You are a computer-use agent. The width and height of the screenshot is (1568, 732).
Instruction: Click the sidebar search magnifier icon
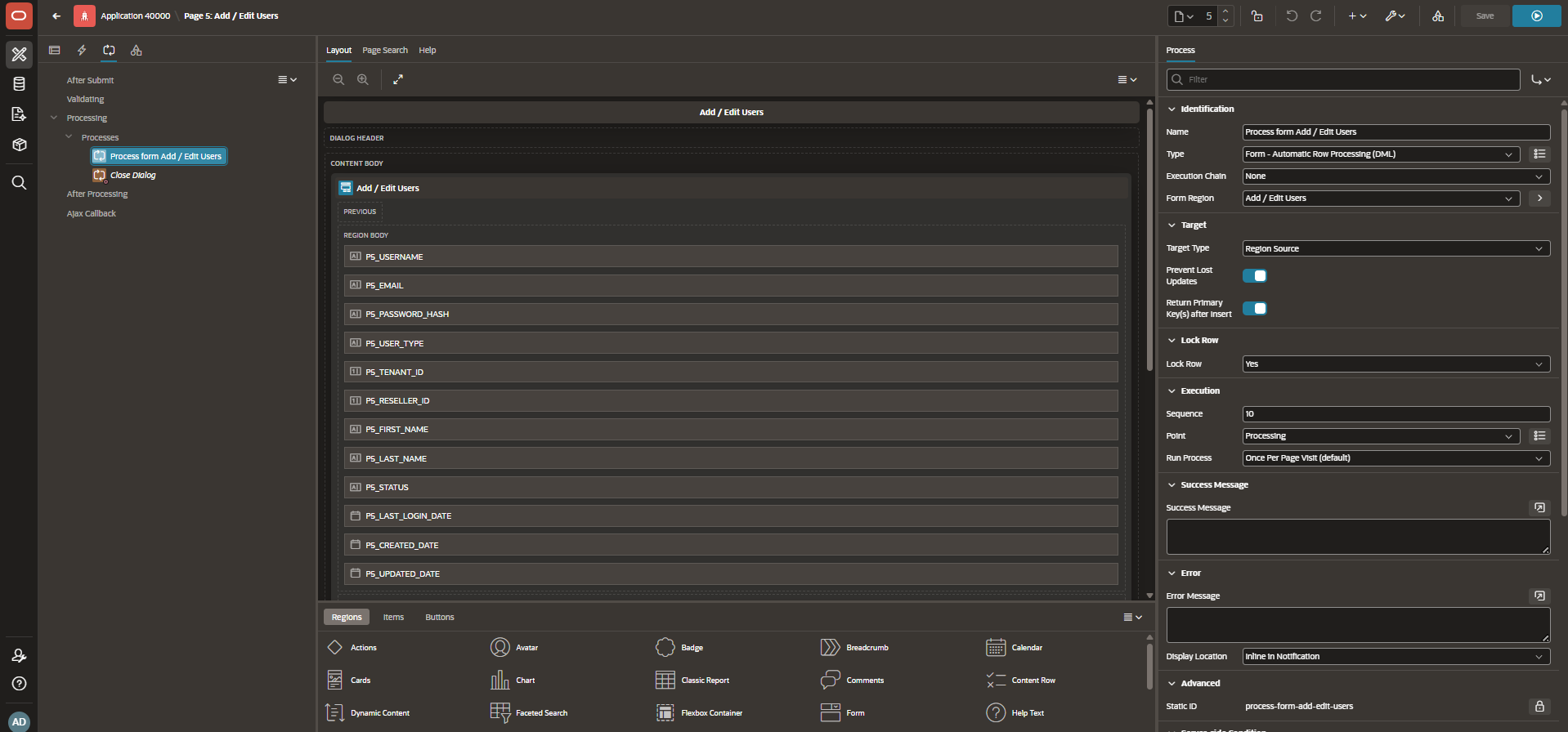[x=19, y=182]
